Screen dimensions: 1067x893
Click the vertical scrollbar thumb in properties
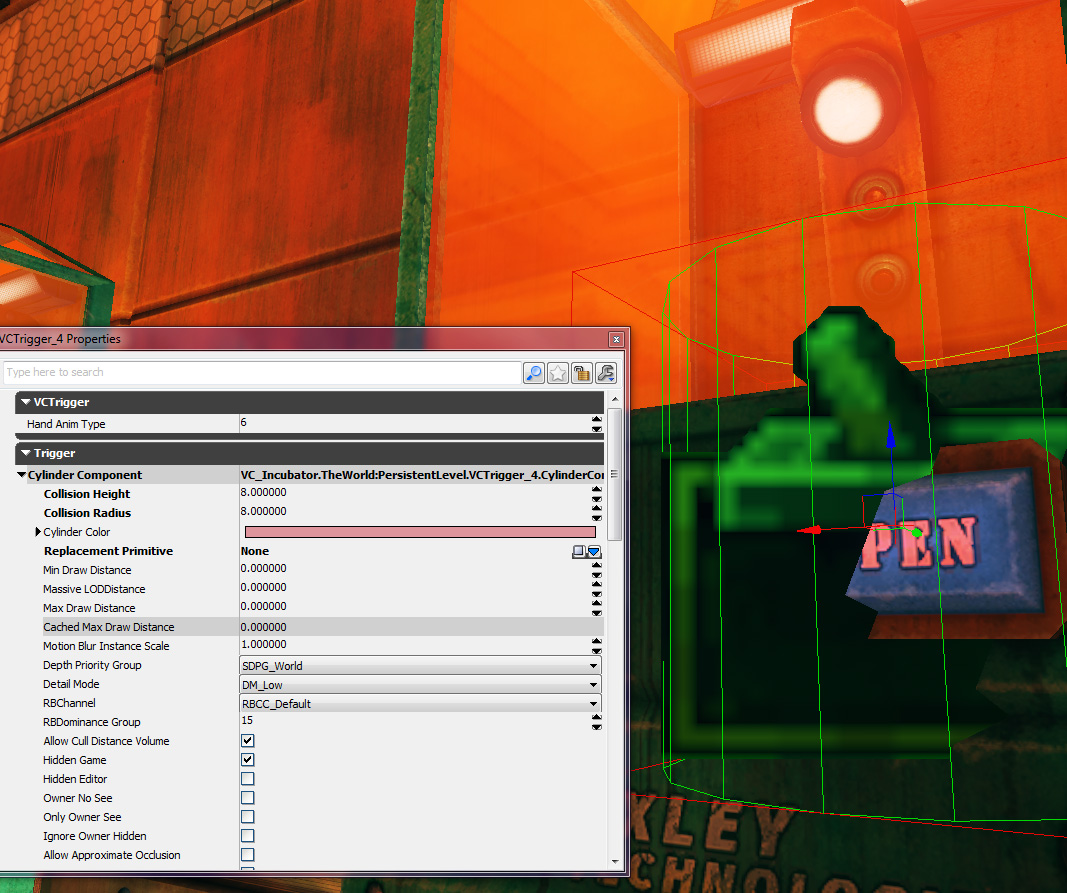tap(614, 474)
